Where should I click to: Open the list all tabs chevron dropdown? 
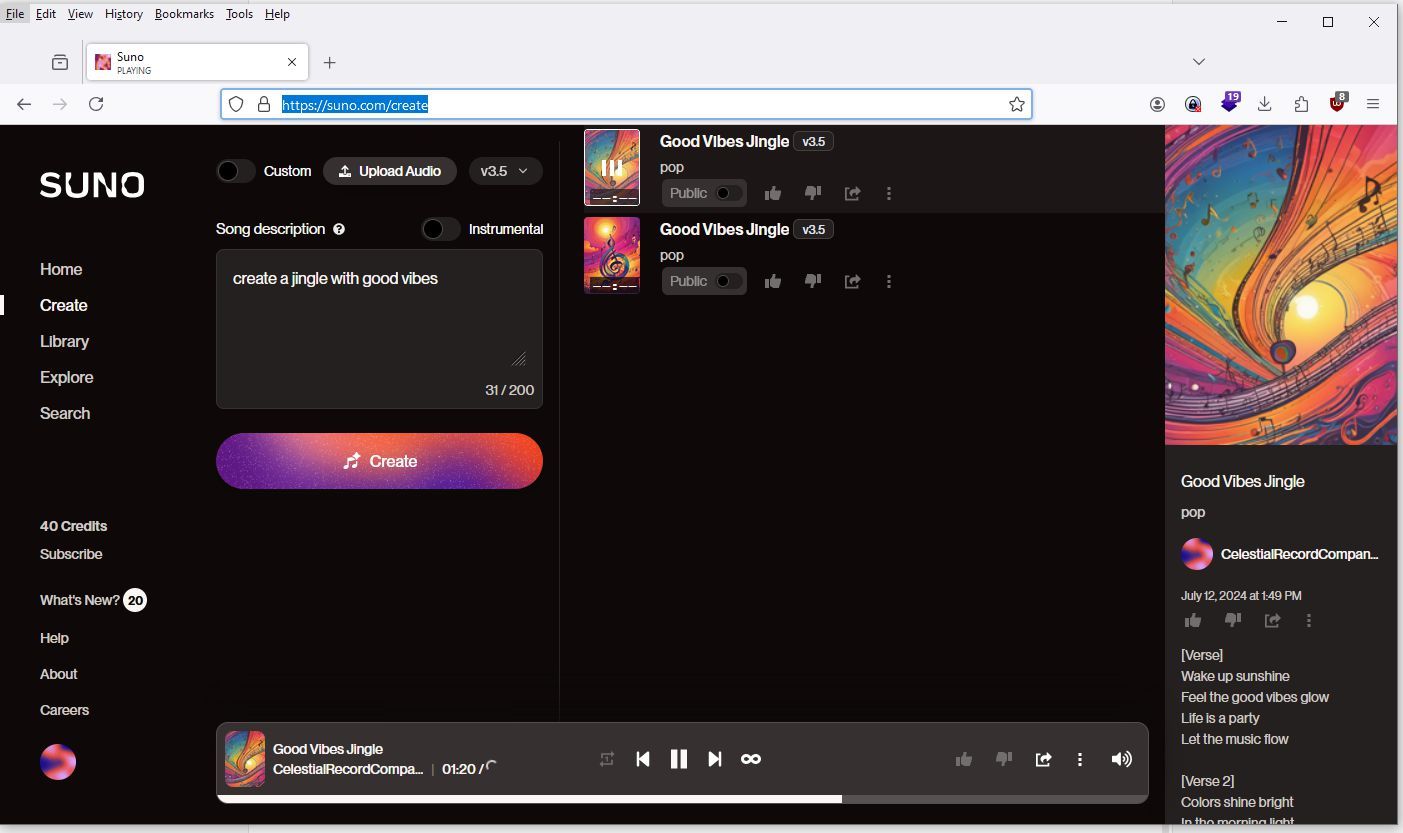click(x=1199, y=62)
